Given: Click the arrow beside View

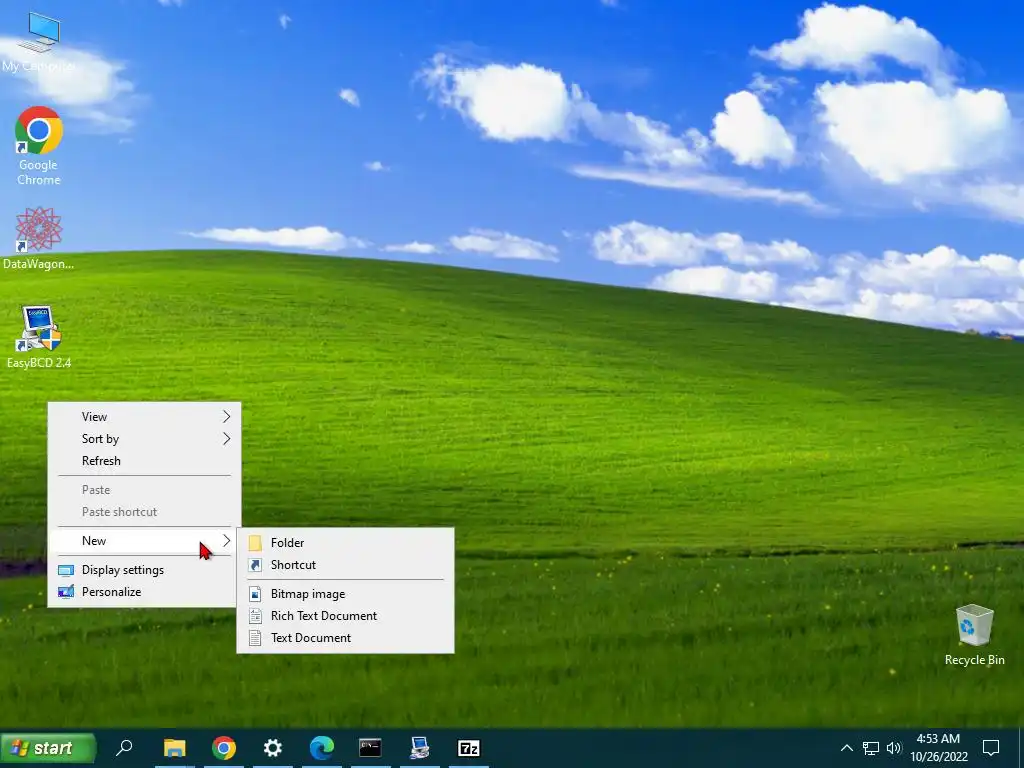Looking at the screenshot, I should click(227, 417).
